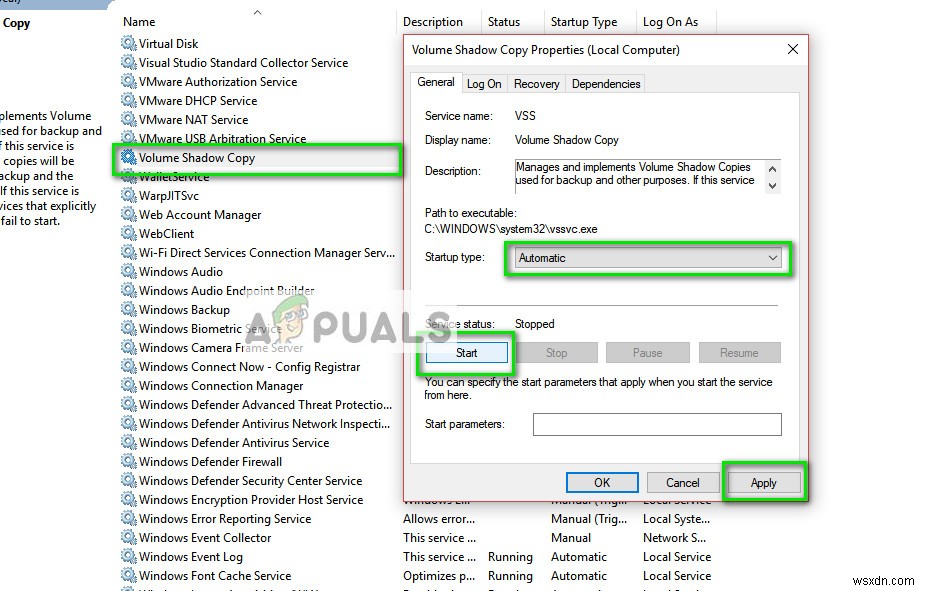Select the WalletService row in the list
Viewport: 926px width, 591px height.
pyautogui.click(x=260, y=177)
